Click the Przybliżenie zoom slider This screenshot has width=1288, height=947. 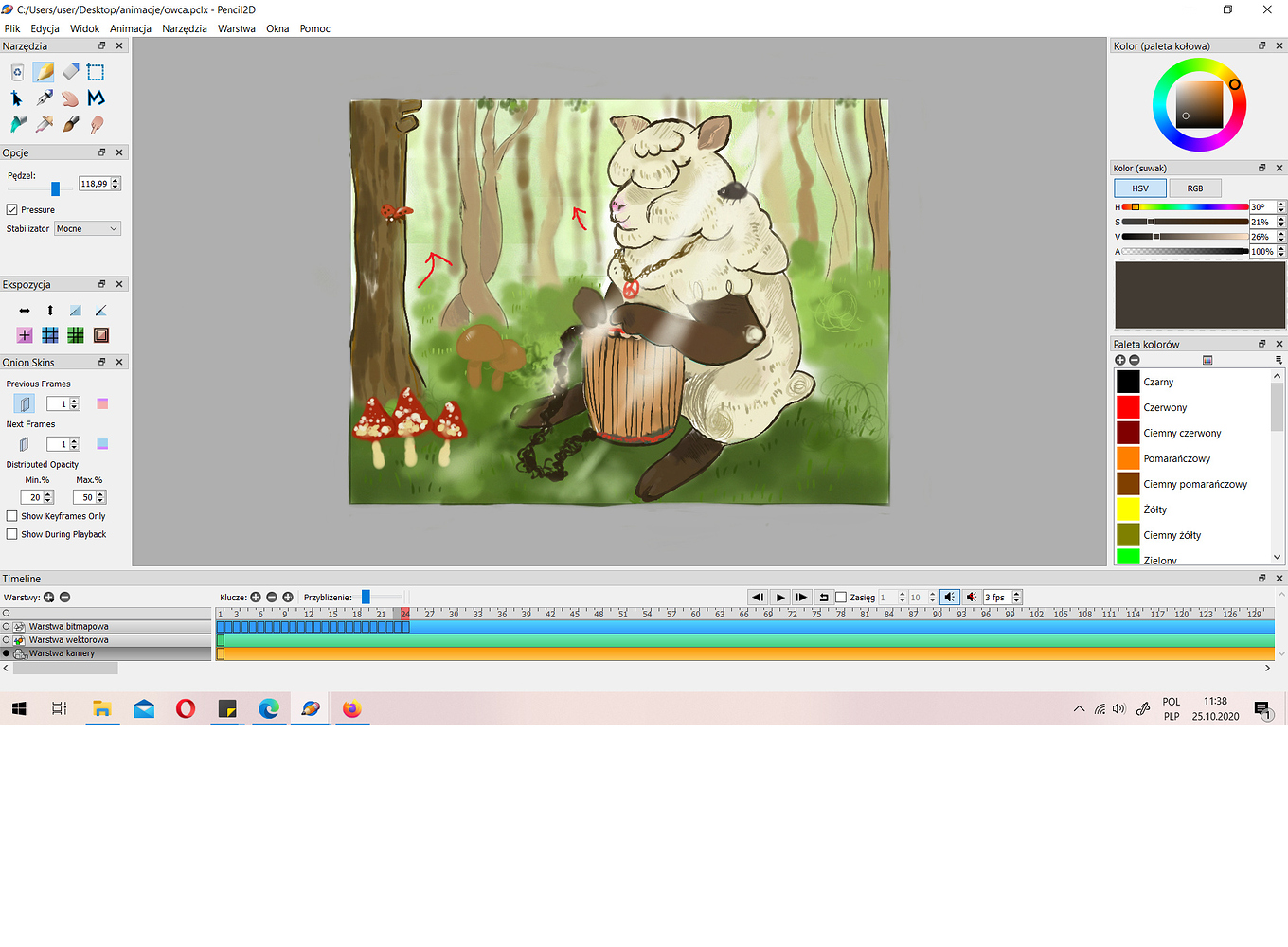(366, 597)
